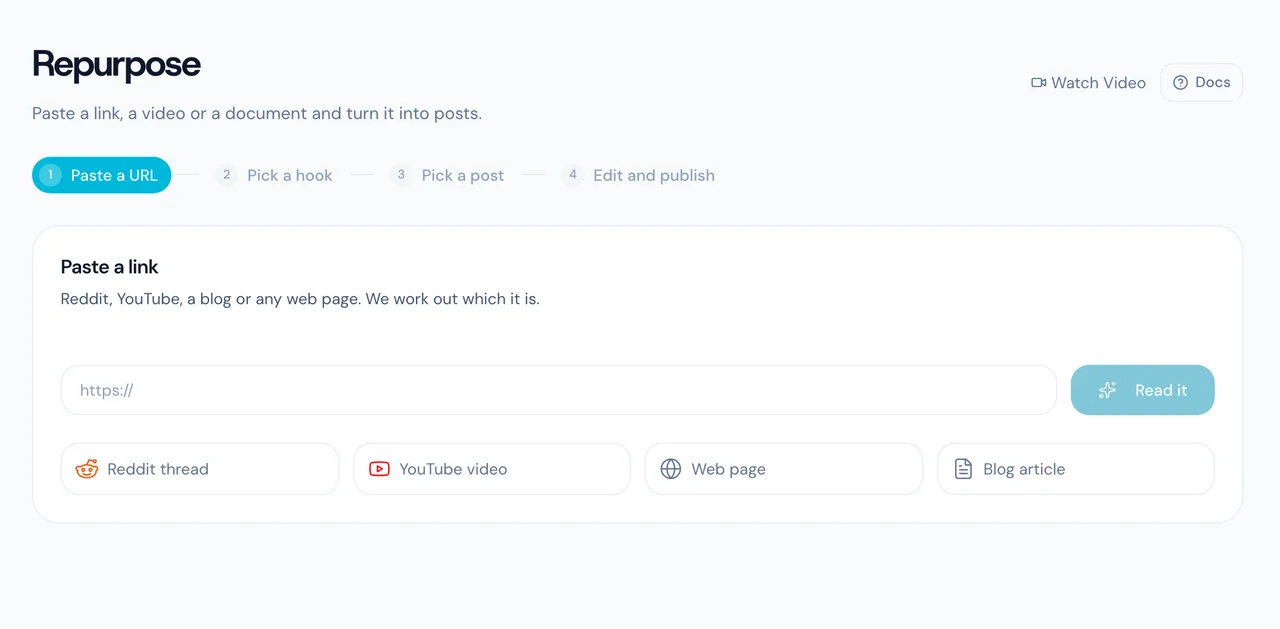Screen dimensions: 1280x629
Task: Select step 1 Paste a URL
Action: pyautogui.click(x=102, y=175)
